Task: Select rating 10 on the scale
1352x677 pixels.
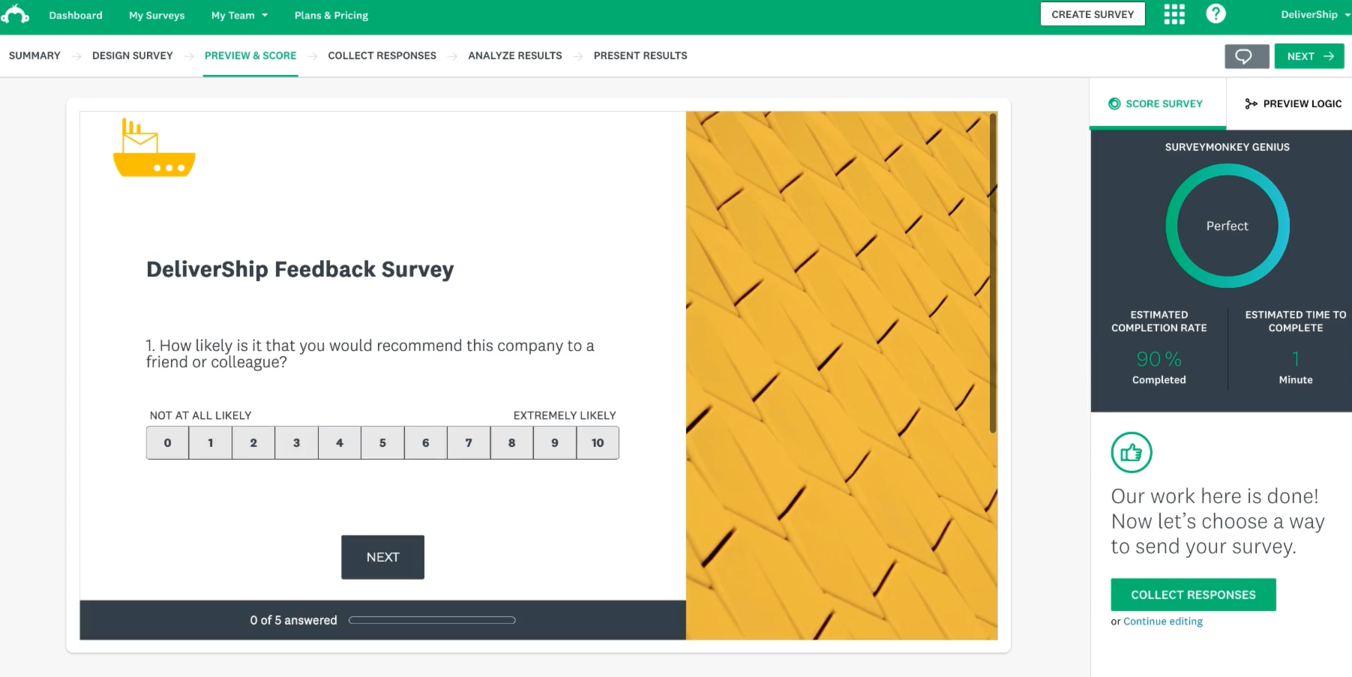Action: click(598, 443)
